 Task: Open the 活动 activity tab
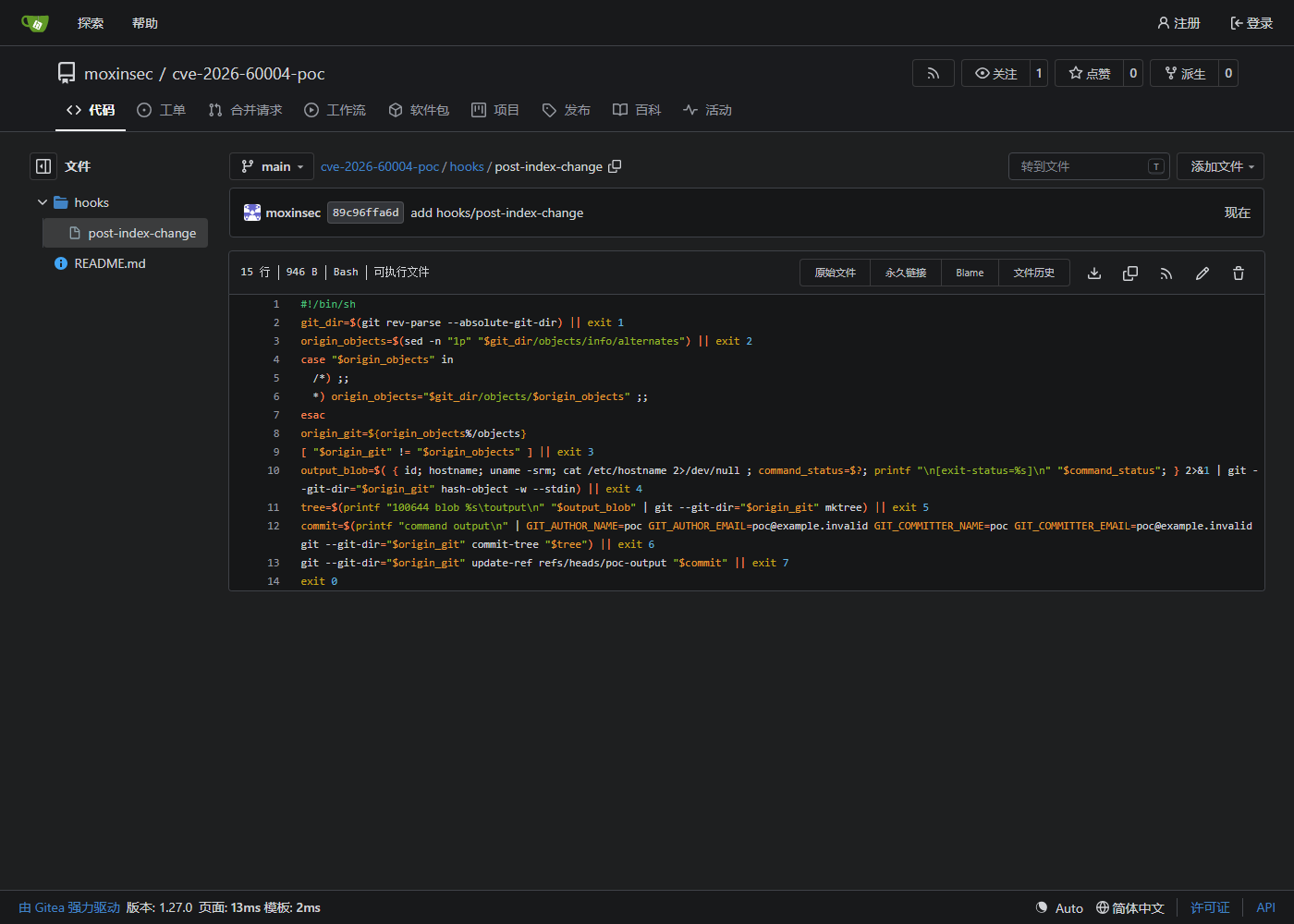pyautogui.click(x=707, y=110)
